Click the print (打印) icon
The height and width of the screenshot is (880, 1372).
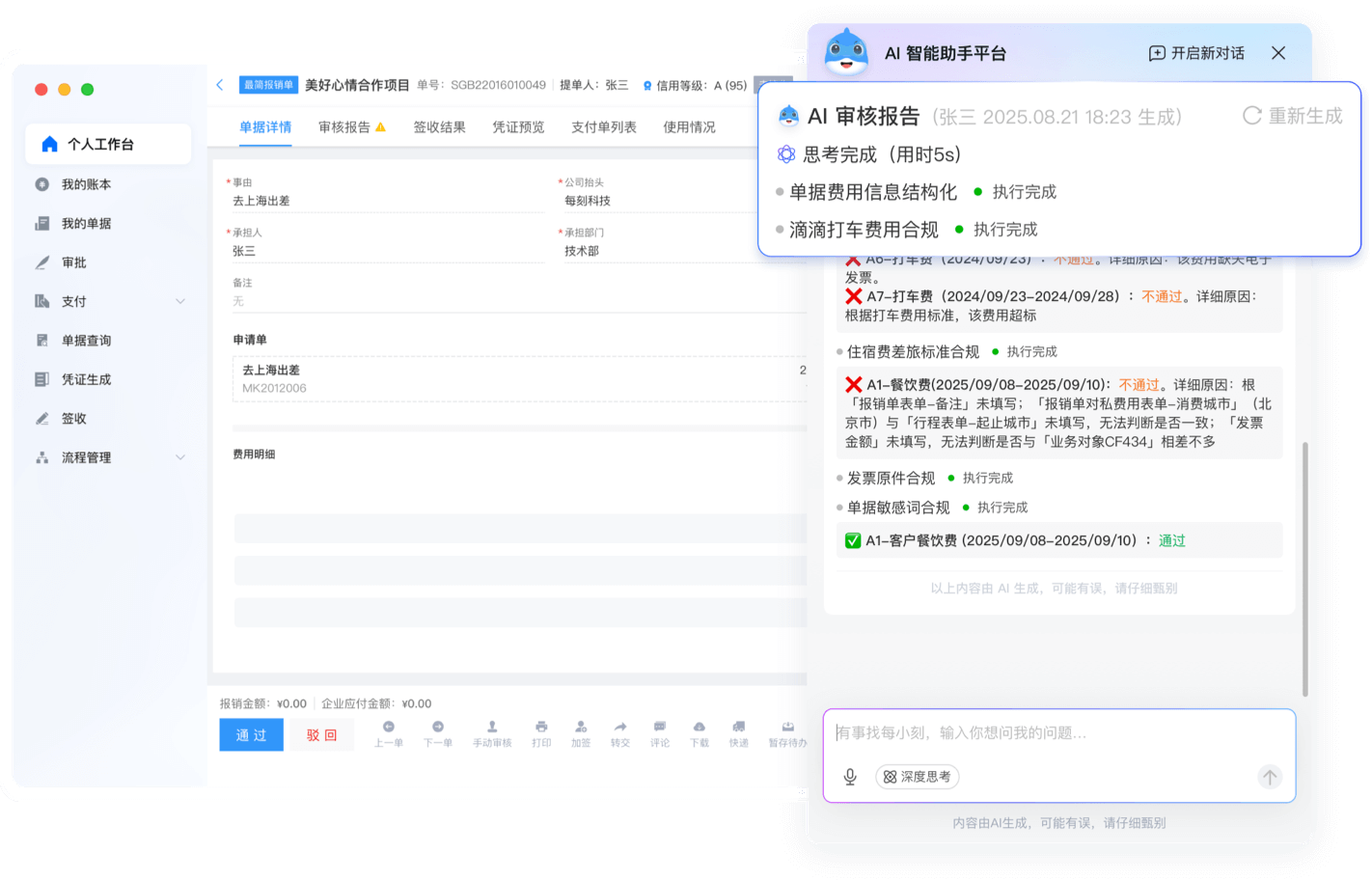(x=541, y=728)
